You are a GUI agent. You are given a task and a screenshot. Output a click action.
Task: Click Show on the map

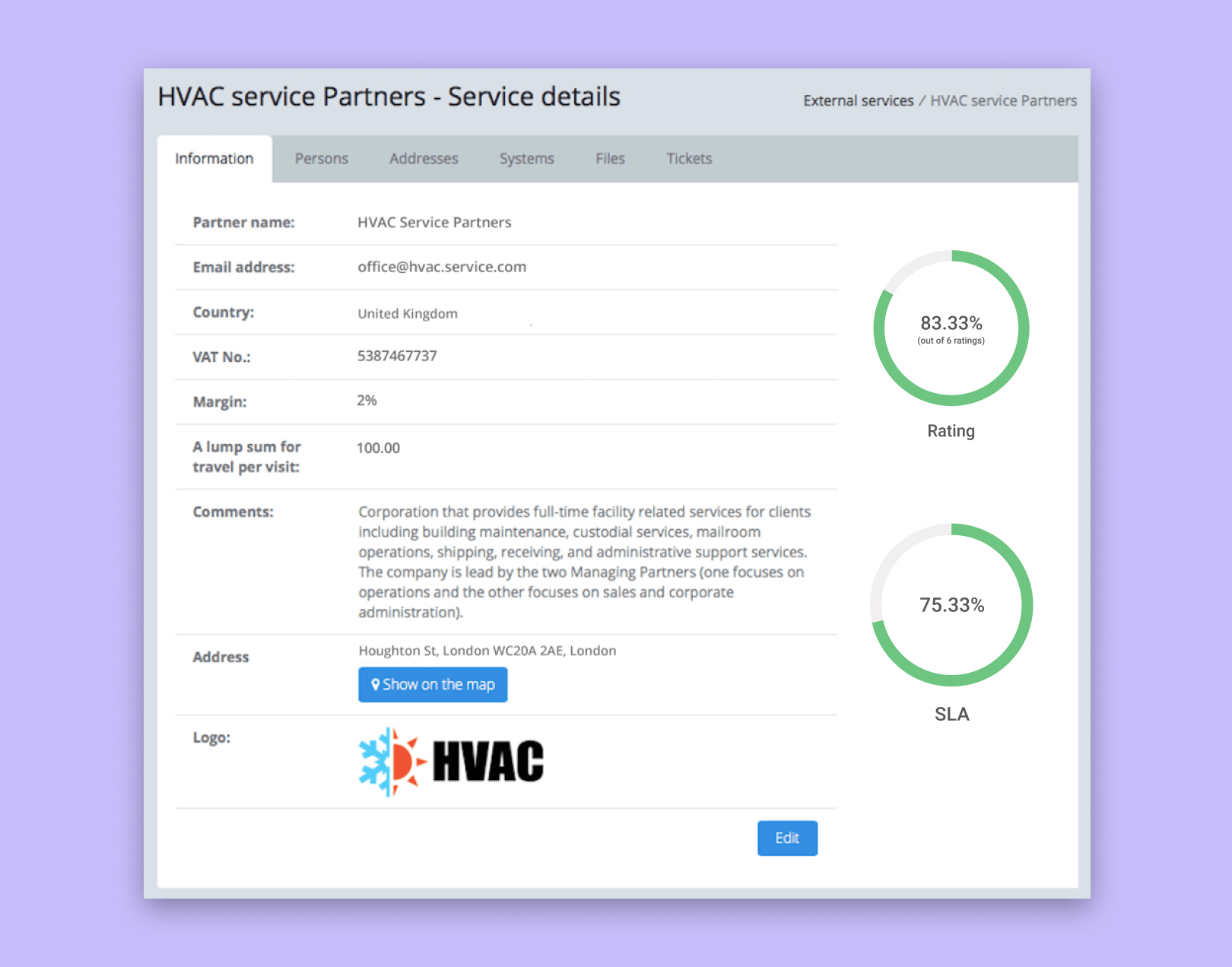[433, 684]
